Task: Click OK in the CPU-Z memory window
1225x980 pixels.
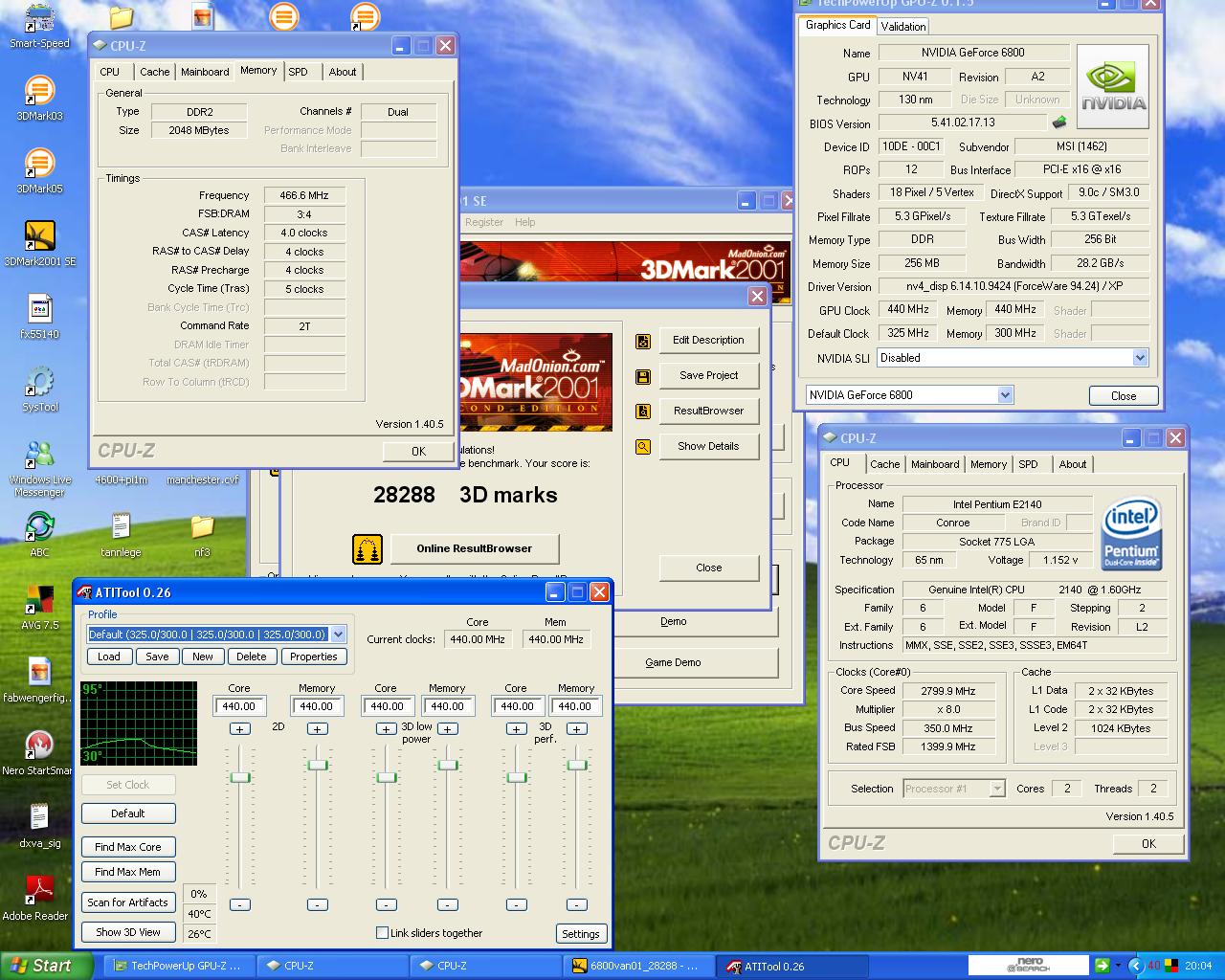Action: (418, 452)
